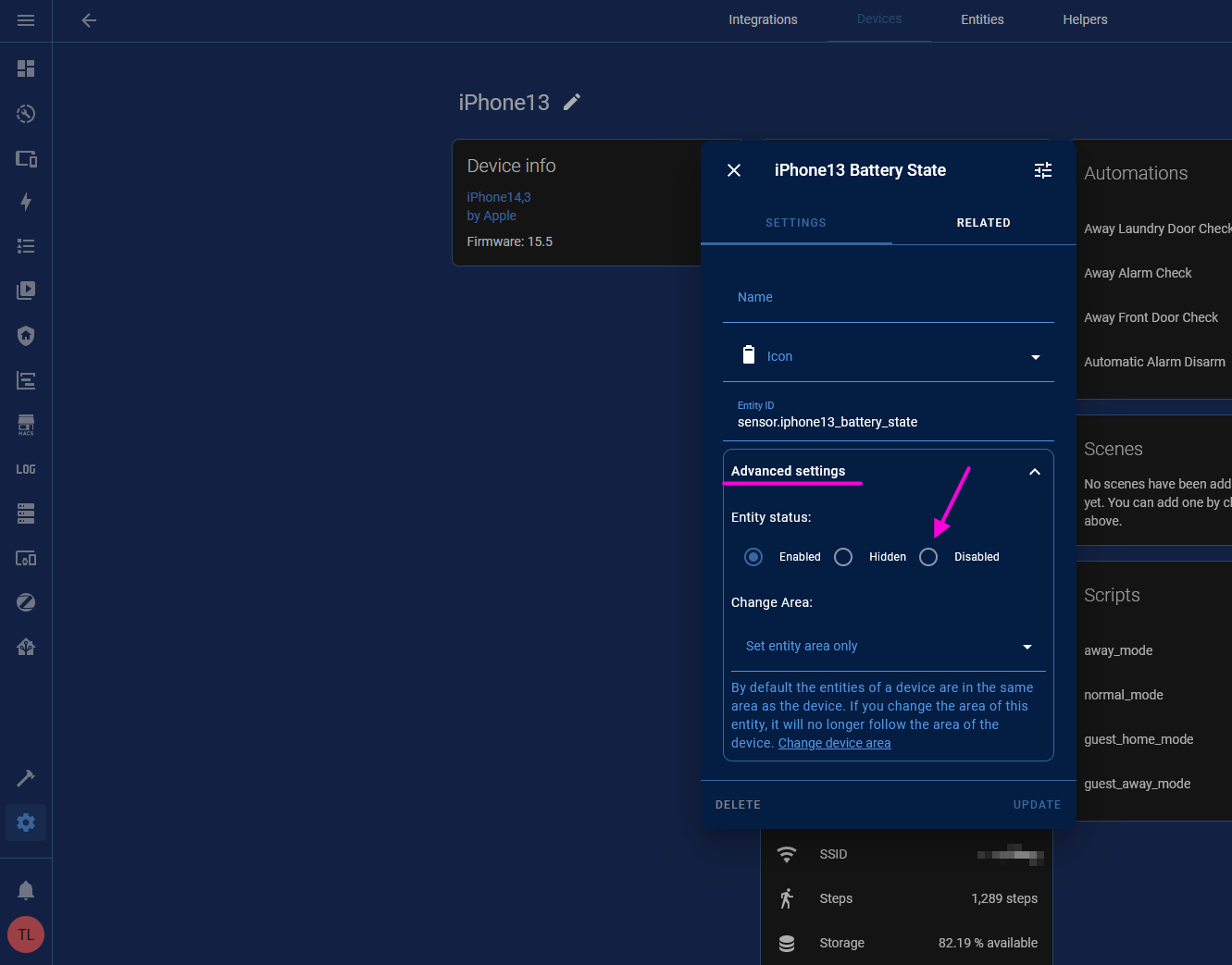Edit iPhone13 device name pencil icon

pyautogui.click(x=572, y=102)
